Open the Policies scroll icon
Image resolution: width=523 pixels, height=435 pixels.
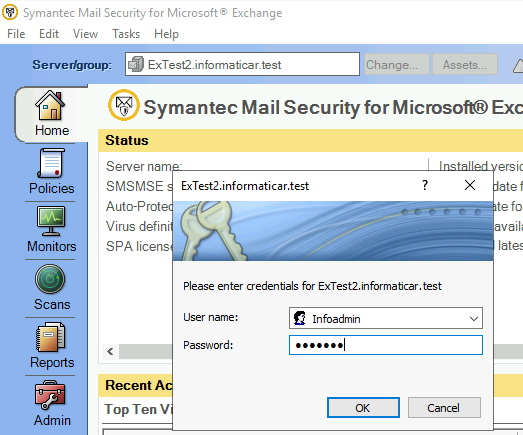click(x=51, y=163)
